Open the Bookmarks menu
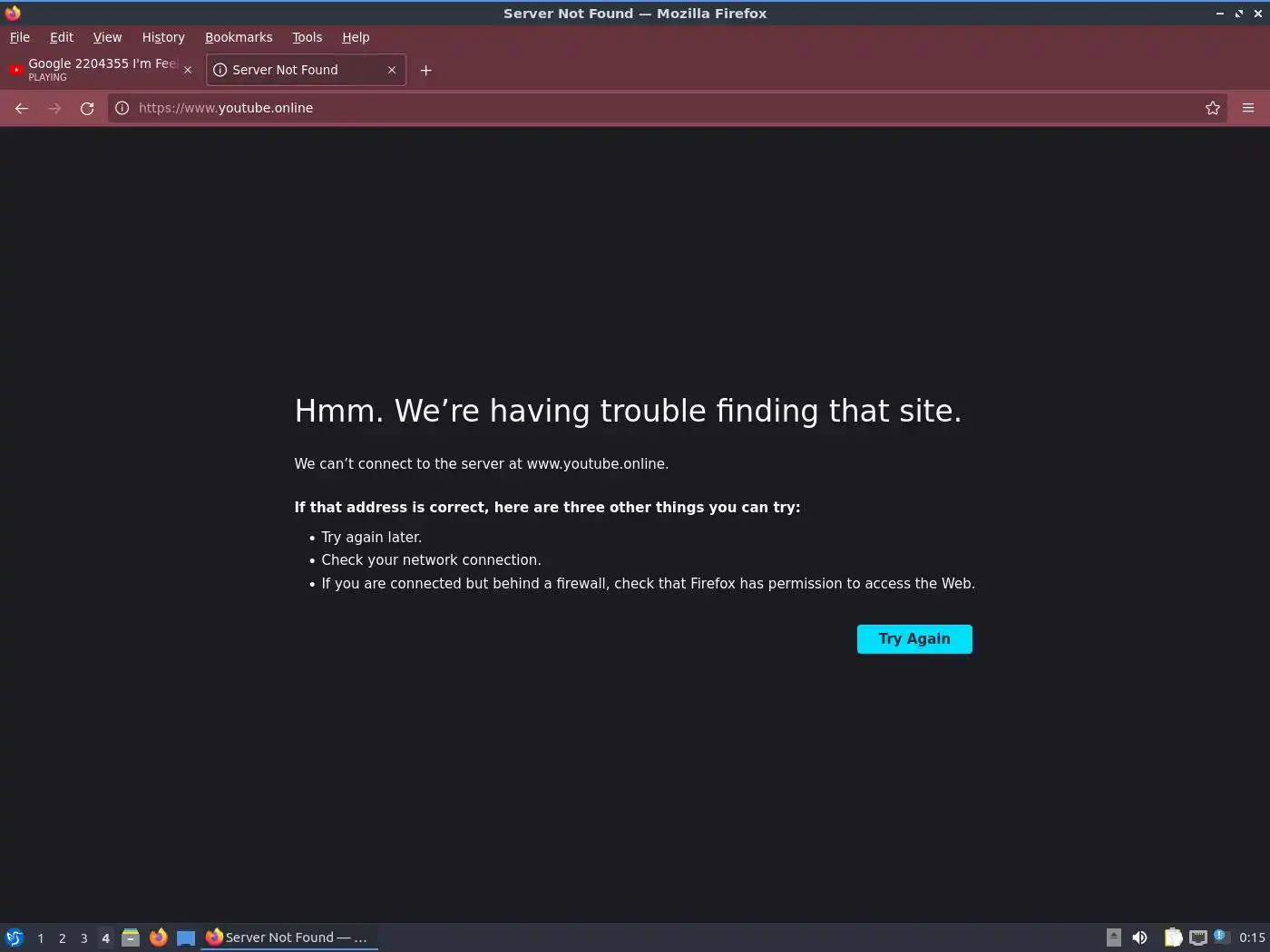Image resolution: width=1270 pixels, height=952 pixels. pos(239,37)
